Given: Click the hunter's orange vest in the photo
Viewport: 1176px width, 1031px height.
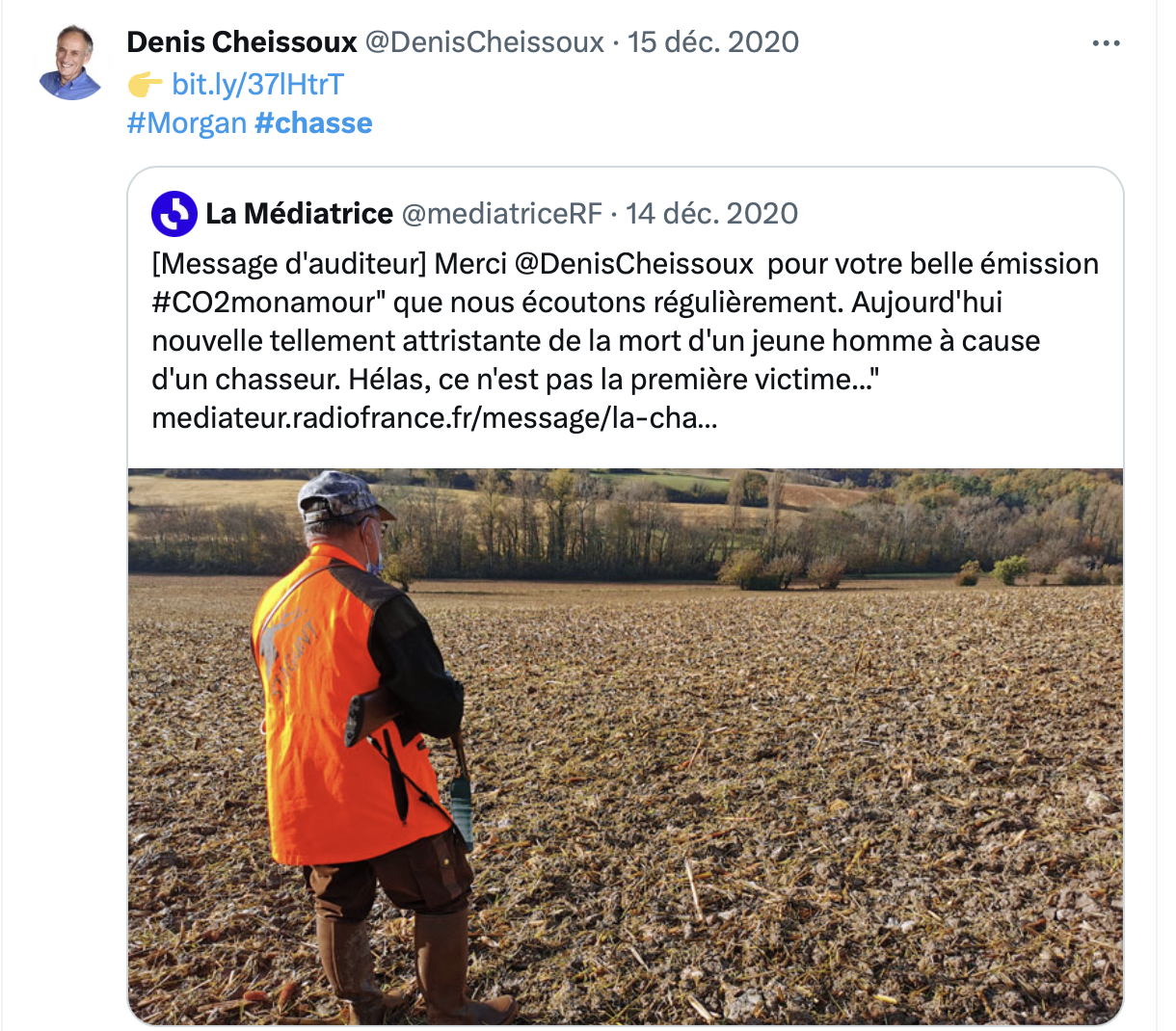Looking at the screenshot, I should click(318, 732).
